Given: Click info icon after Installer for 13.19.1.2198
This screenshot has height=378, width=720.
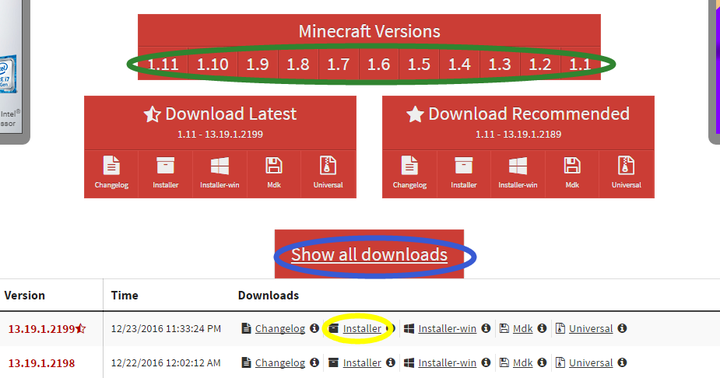Looking at the screenshot, I should [x=390, y=362].
